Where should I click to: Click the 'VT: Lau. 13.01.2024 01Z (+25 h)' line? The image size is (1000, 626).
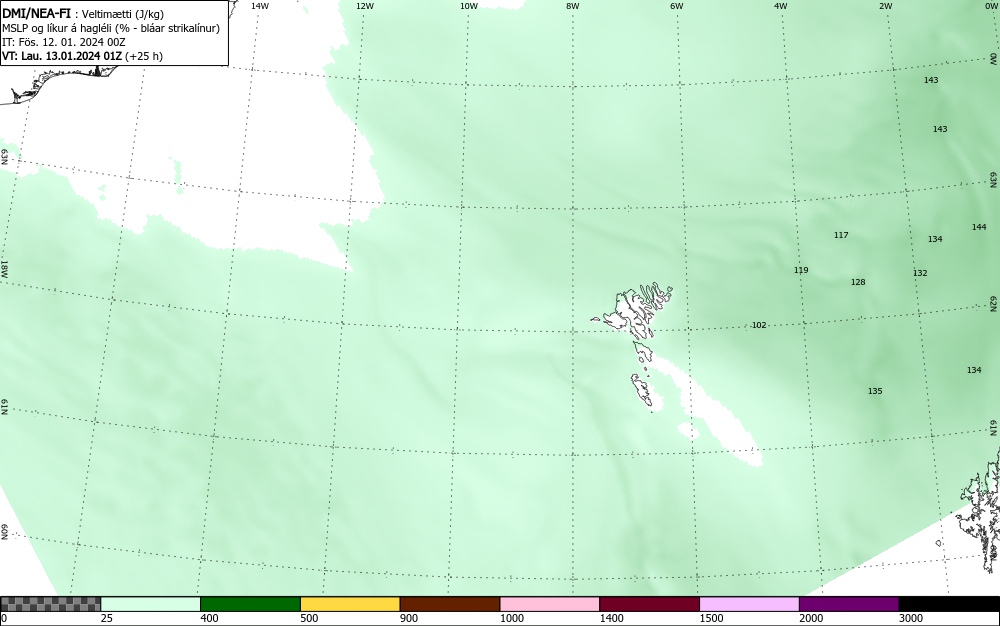82,56
